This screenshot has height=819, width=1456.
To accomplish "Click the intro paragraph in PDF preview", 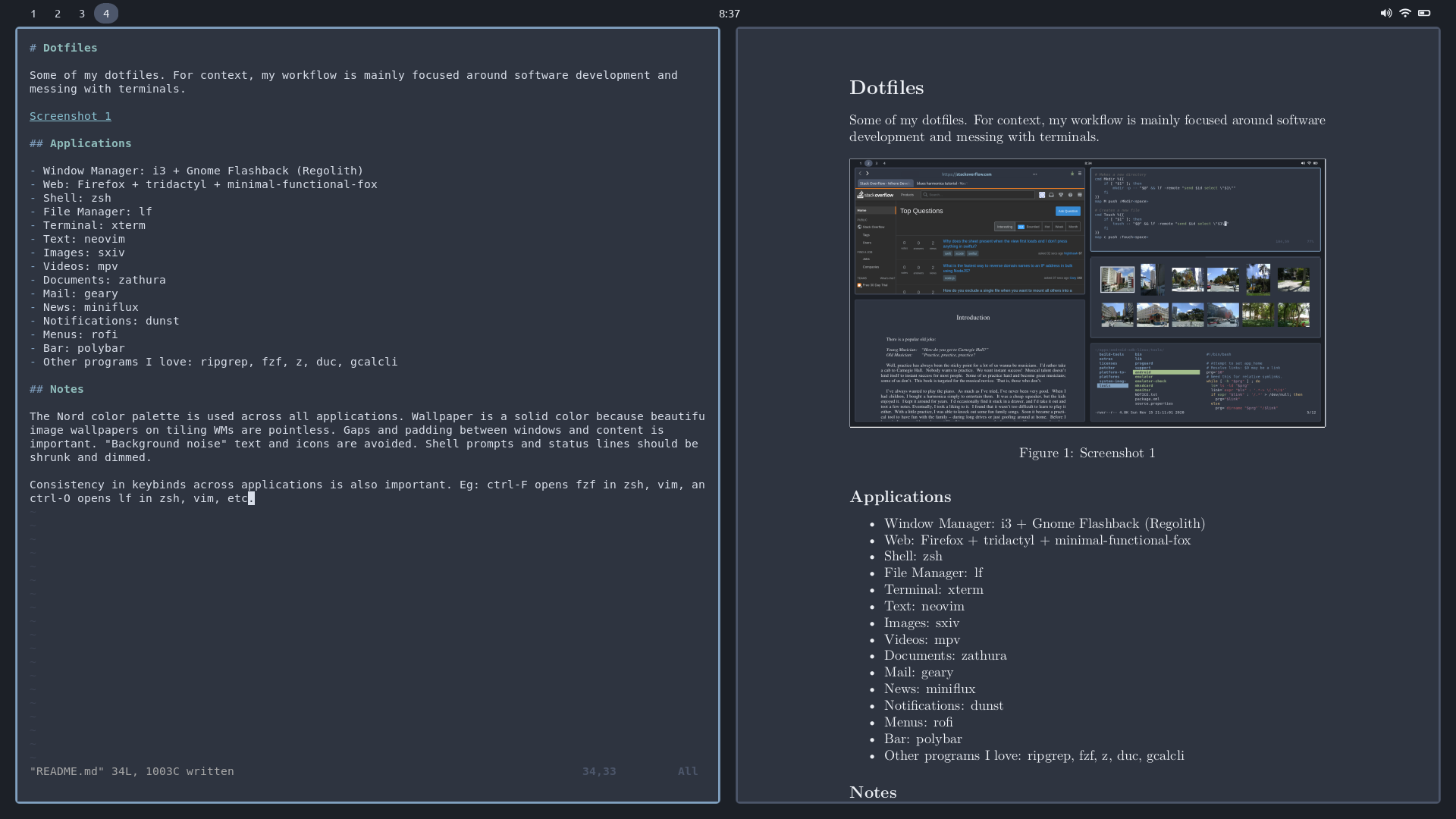I will [1087, 128].
